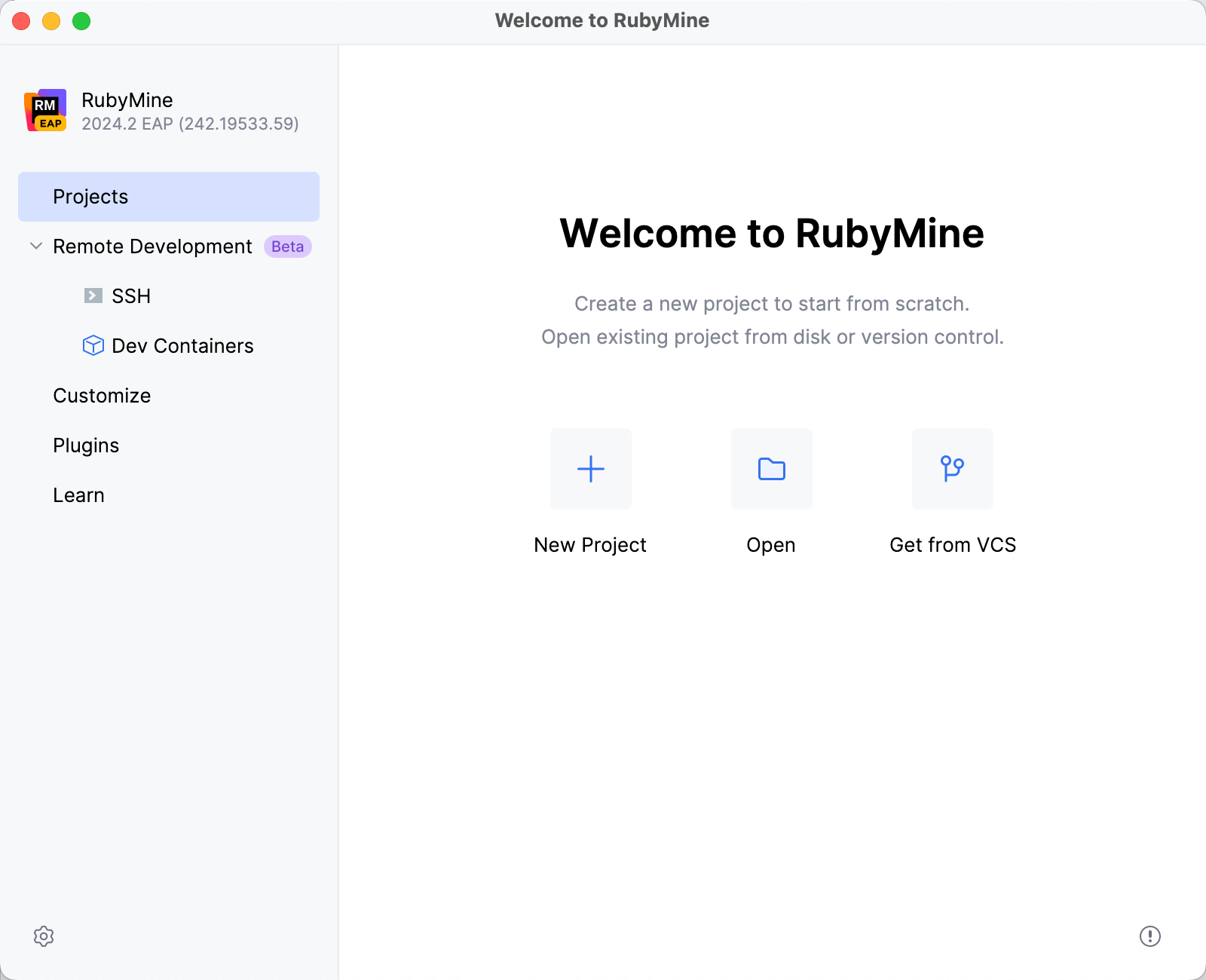Screen dimensions: 1206x980
Task: Click the Open label
Action: pyautogui.click(x=771, y=545)
